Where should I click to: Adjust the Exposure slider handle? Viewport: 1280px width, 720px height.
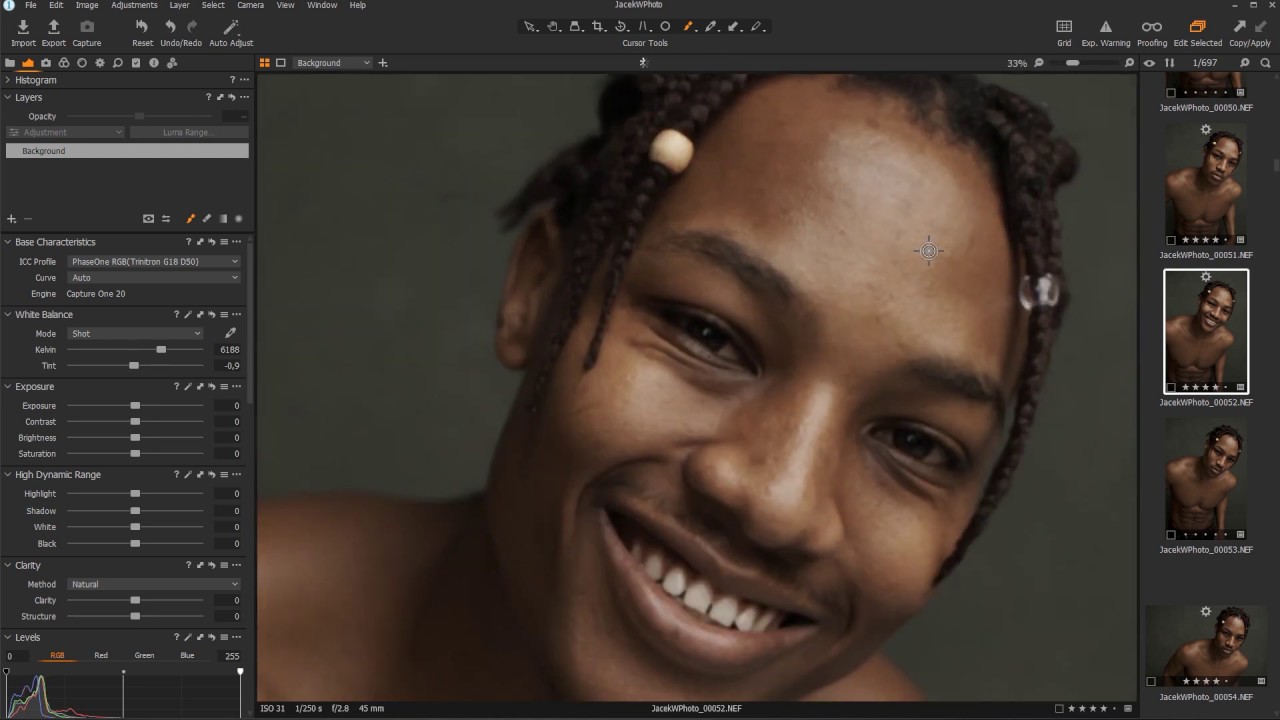135,406
